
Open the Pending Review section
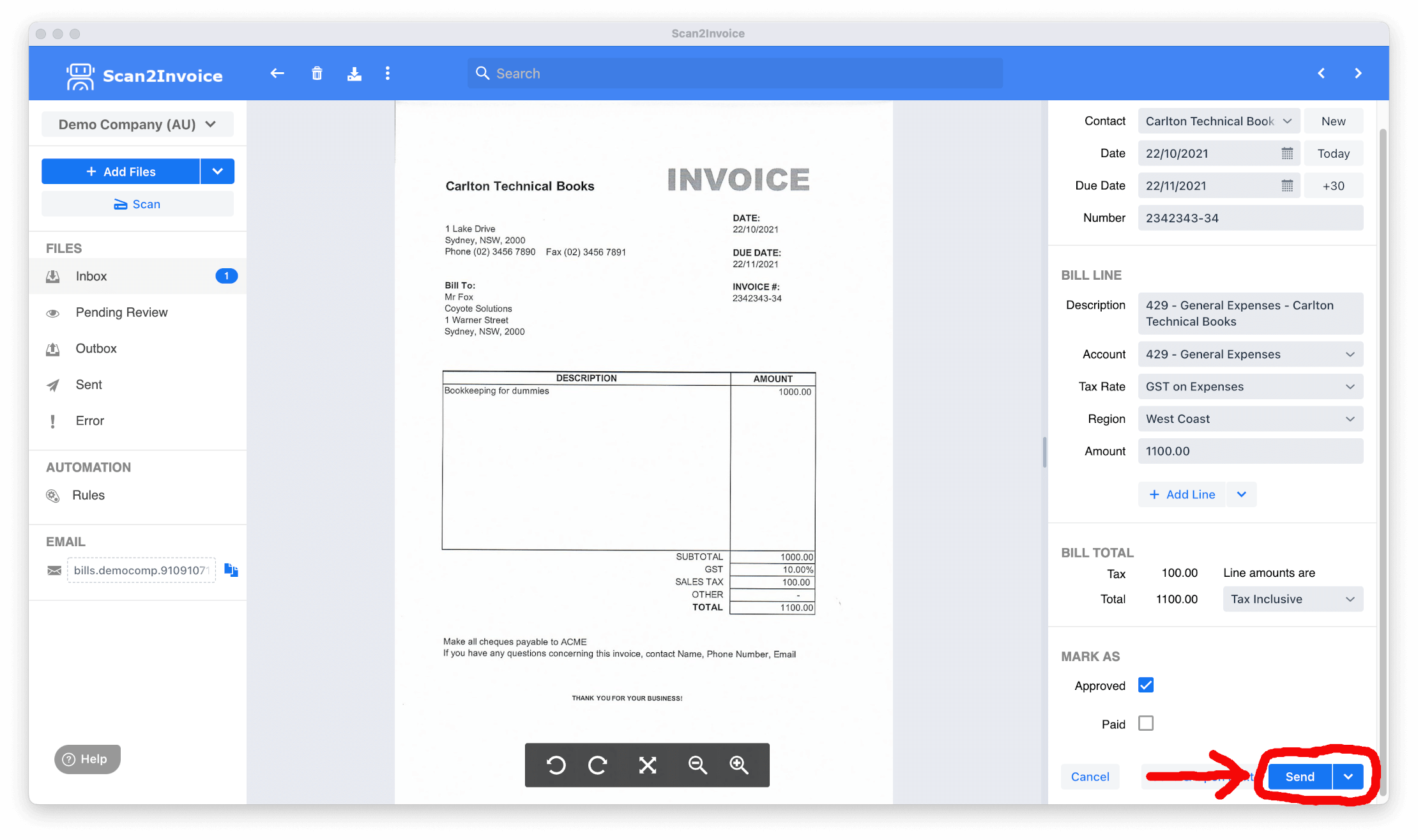123,312
